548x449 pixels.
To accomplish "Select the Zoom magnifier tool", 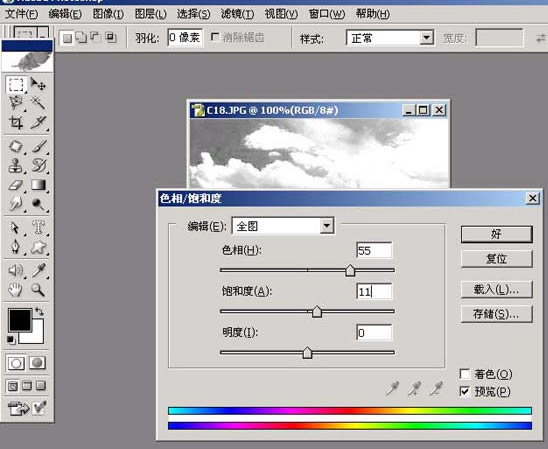I will [x=38, y=290].
